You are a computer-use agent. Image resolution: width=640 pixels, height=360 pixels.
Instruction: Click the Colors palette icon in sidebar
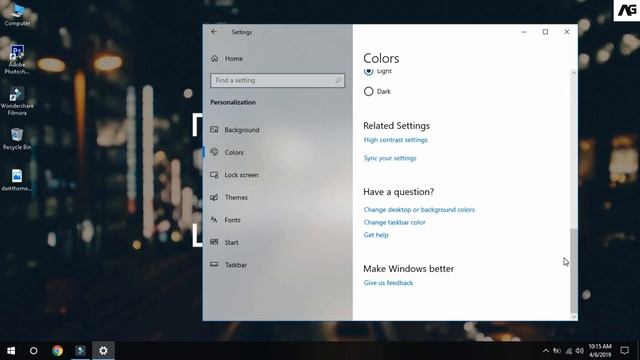pyautogui.click(x=214, y=152)
